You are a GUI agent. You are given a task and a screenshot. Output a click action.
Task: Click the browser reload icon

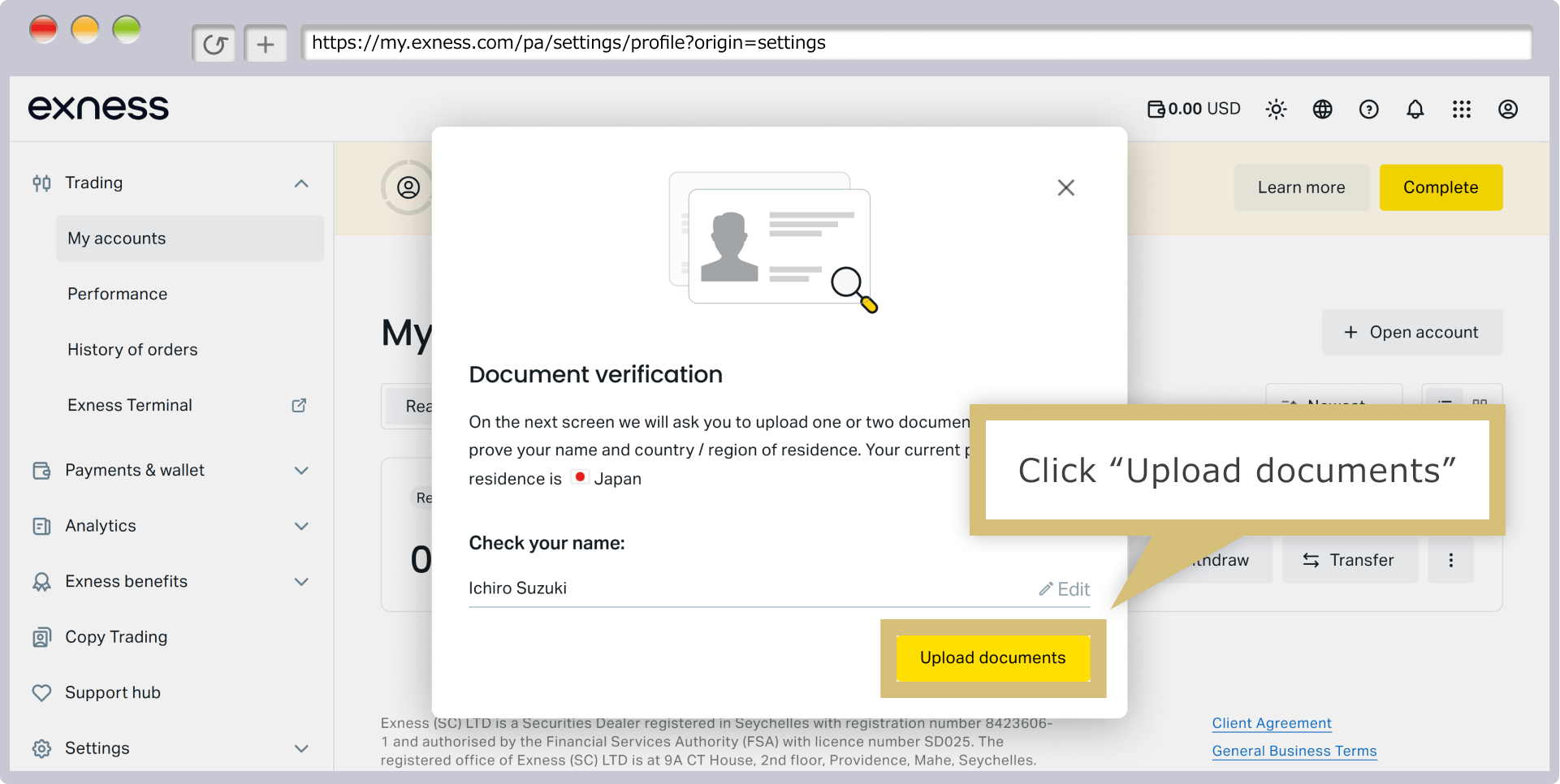214,44
